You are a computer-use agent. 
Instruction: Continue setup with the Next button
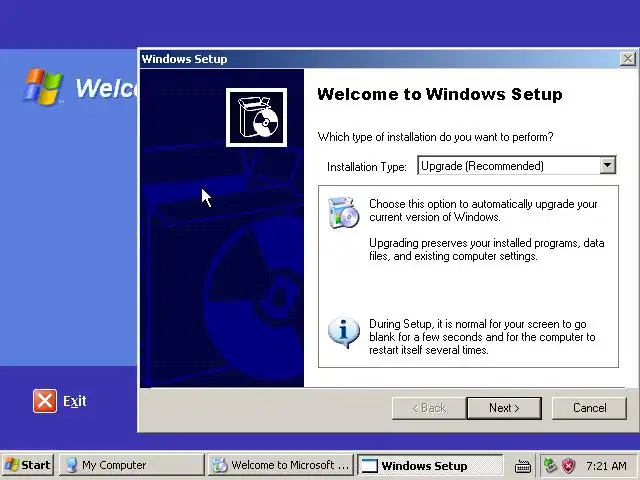[x=504, y=408]
